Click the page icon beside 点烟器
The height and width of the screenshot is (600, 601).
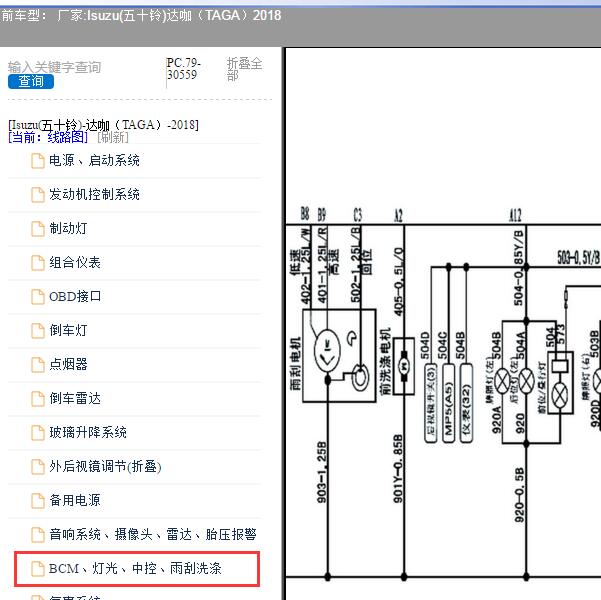[x=38, y=365]
